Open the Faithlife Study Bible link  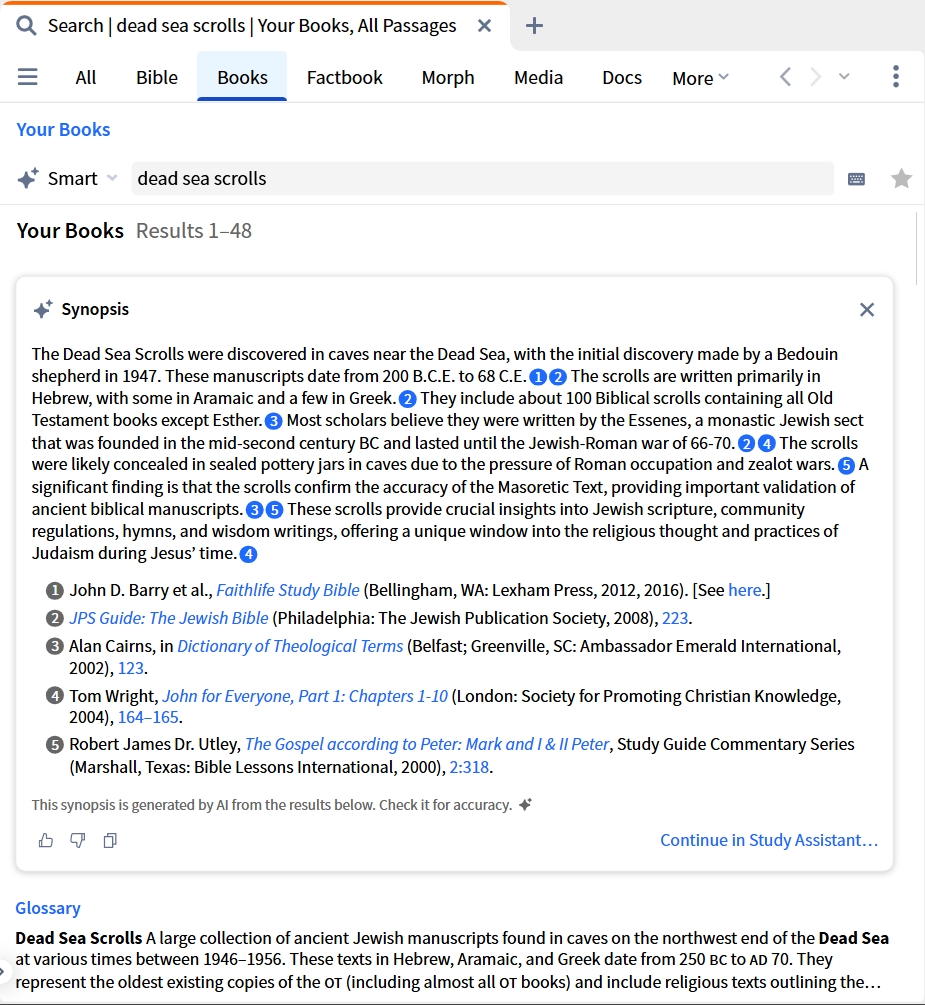click(288, 590)
